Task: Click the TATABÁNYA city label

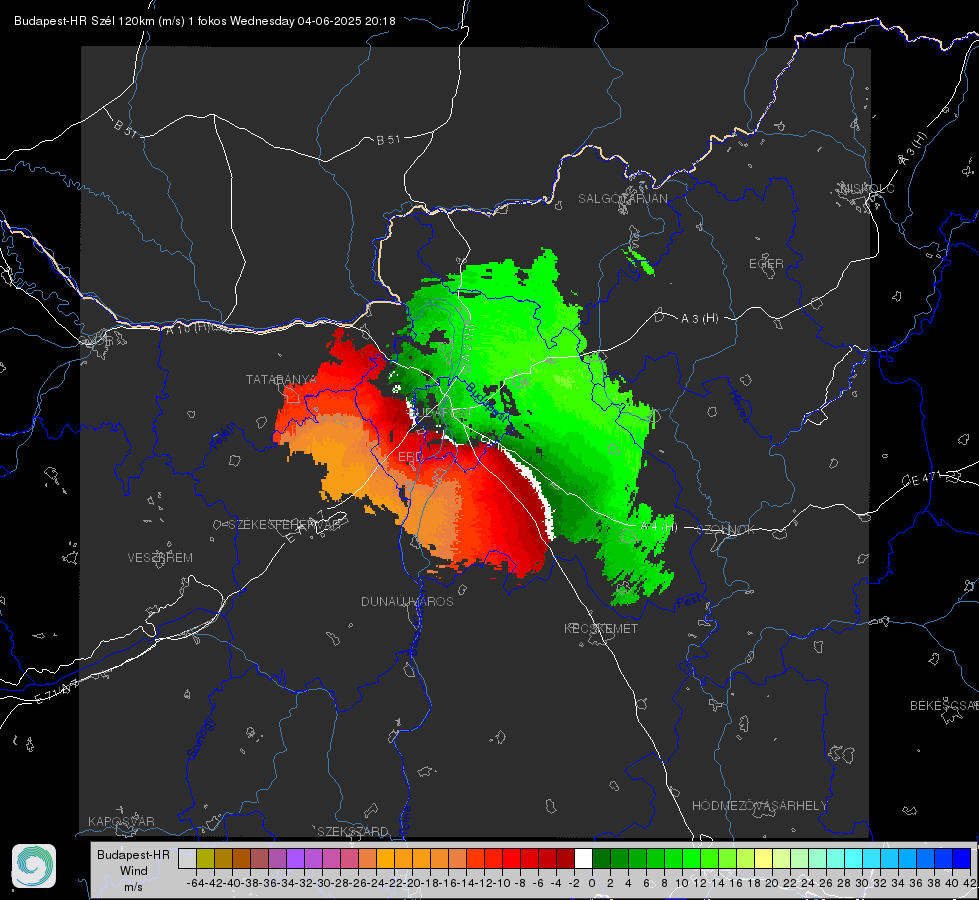Action: point(282,379)
